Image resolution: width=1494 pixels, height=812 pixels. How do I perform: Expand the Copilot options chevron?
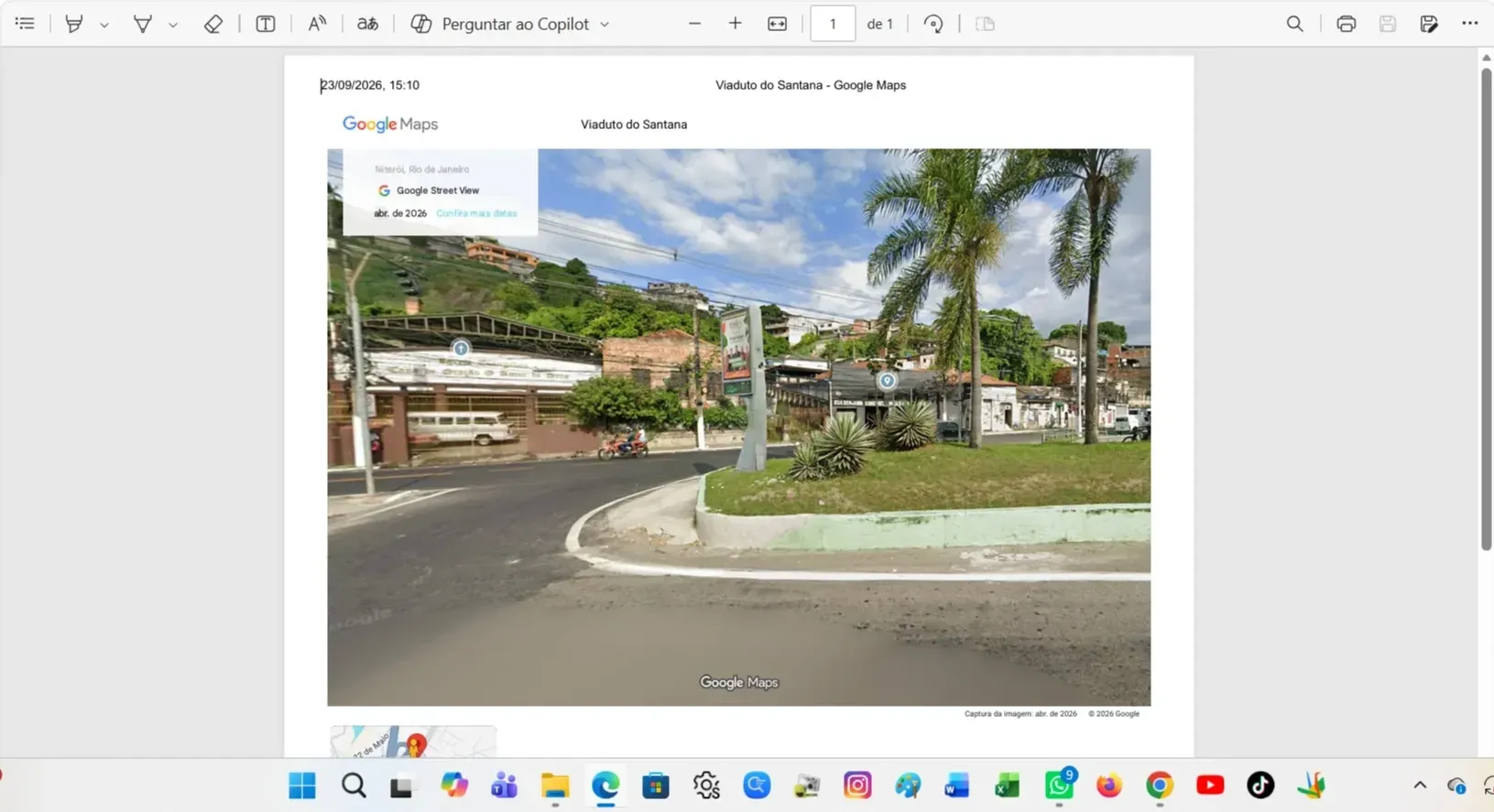pyautogui.click(x=605, y=25)
